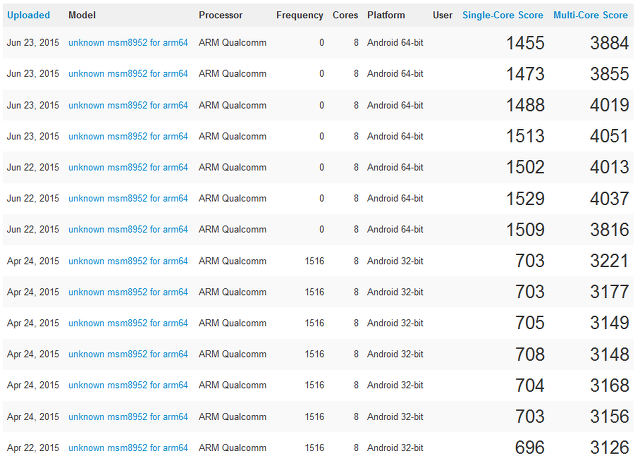Select the multi-core score 3816

(609, 230)
